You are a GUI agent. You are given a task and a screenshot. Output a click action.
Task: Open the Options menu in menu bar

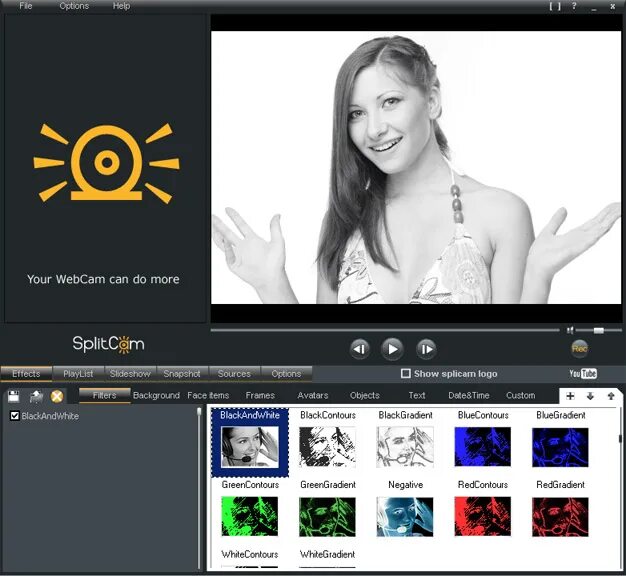74,6
